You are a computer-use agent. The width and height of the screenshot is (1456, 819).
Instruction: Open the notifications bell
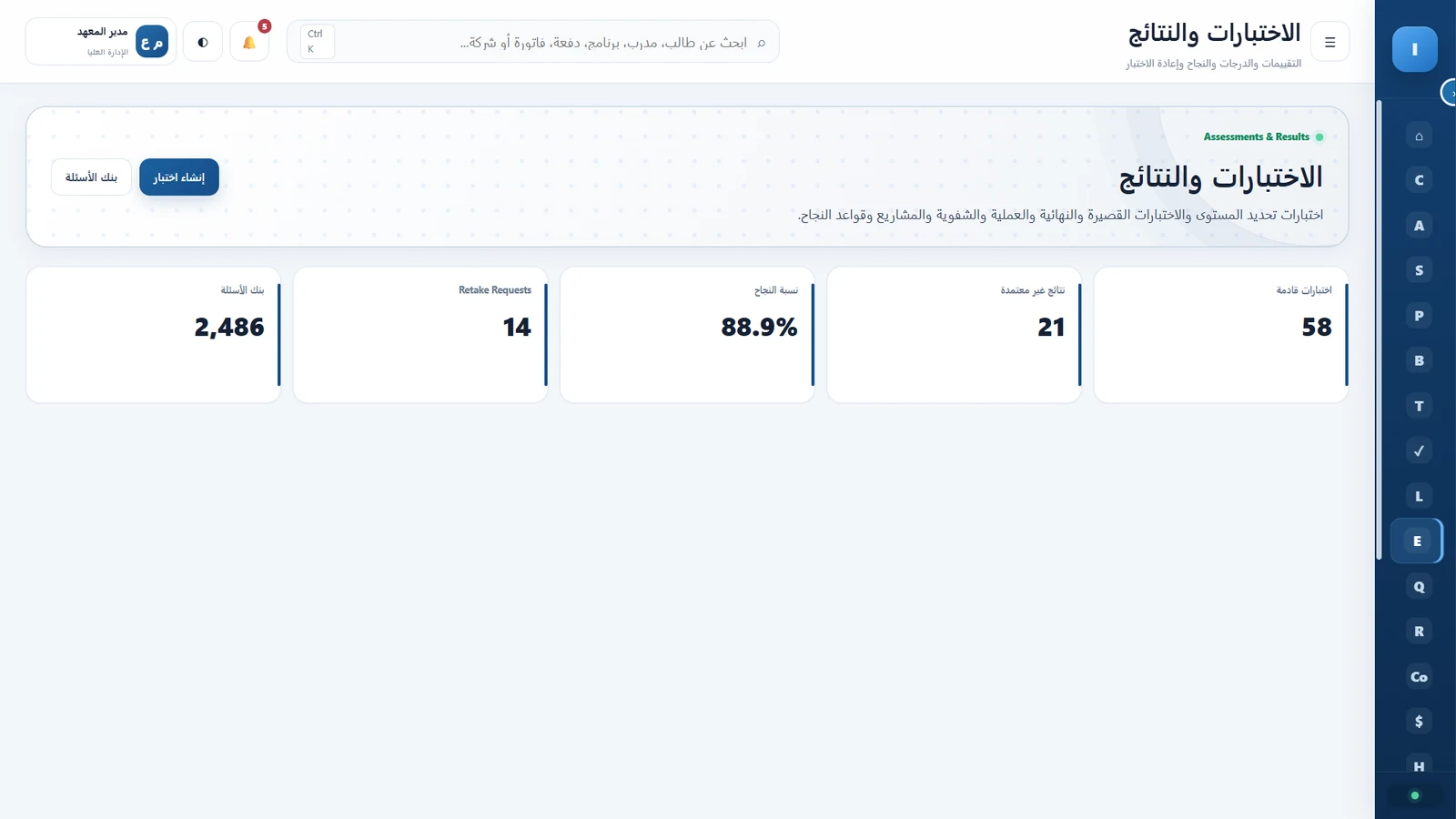249,42
